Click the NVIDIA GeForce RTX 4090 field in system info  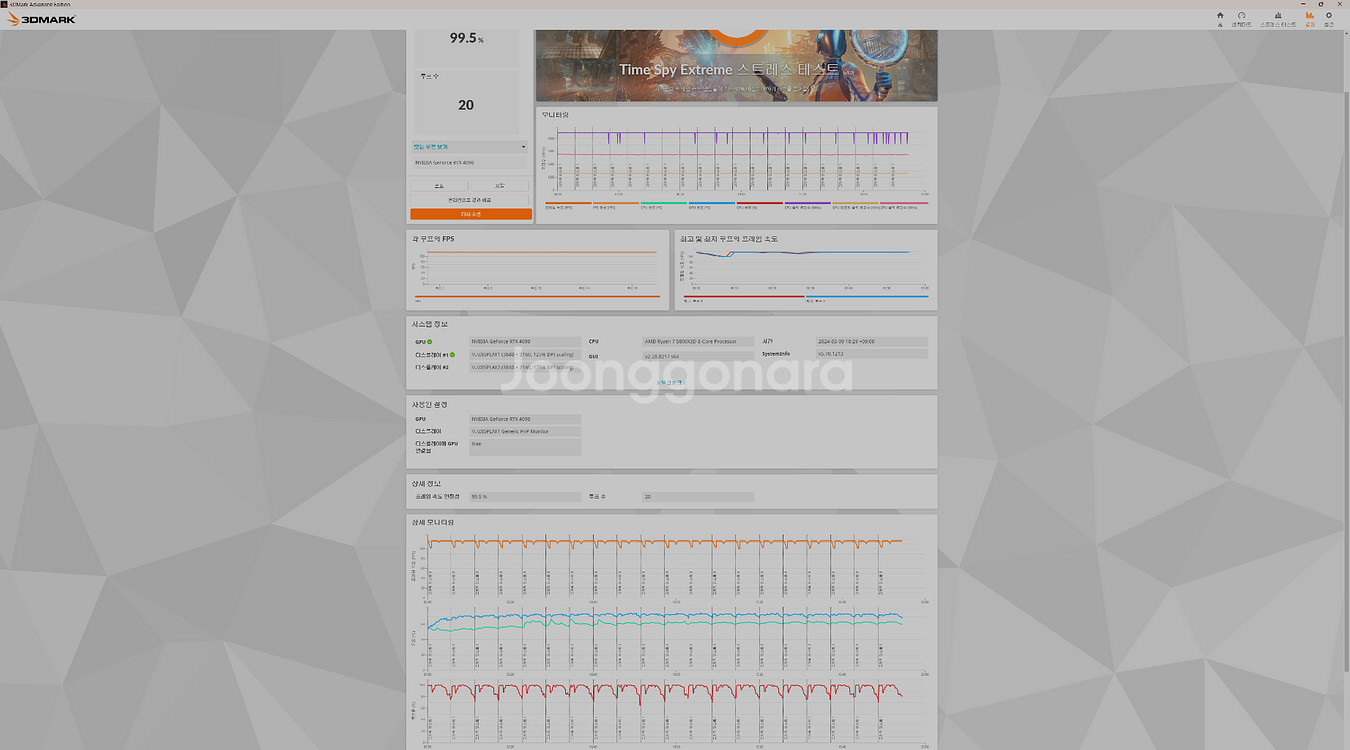point(525,342)
